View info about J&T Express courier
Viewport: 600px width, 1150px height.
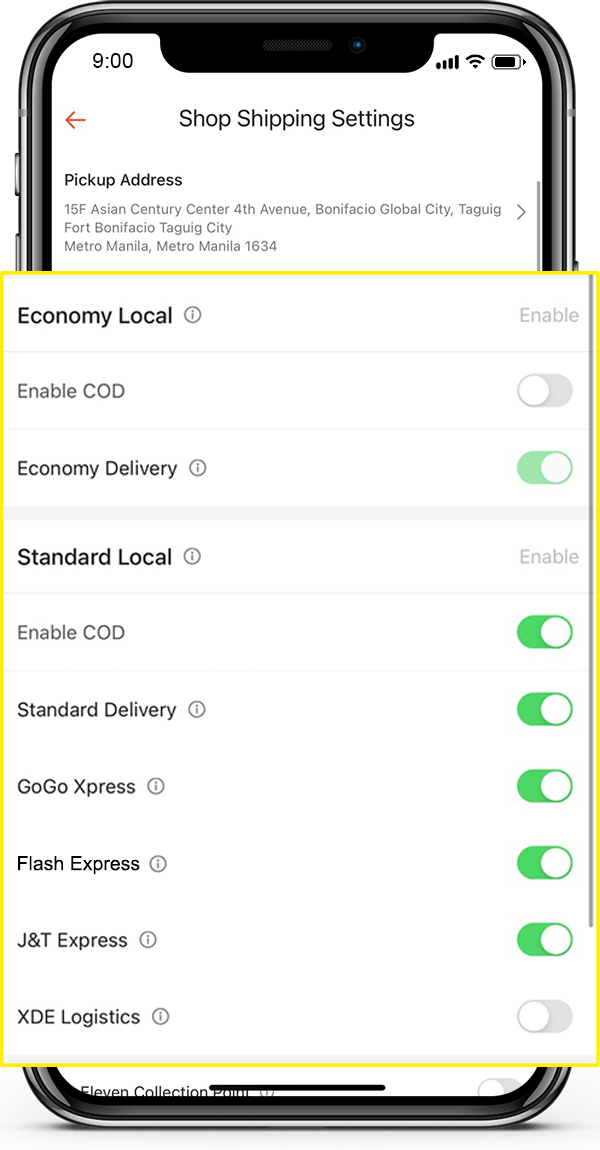tap(147, 940)
